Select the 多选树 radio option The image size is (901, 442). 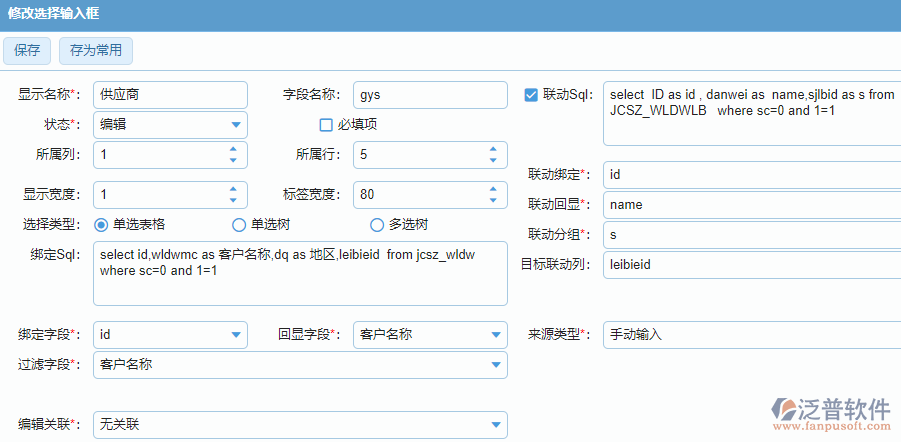click(x=377, y=224)
